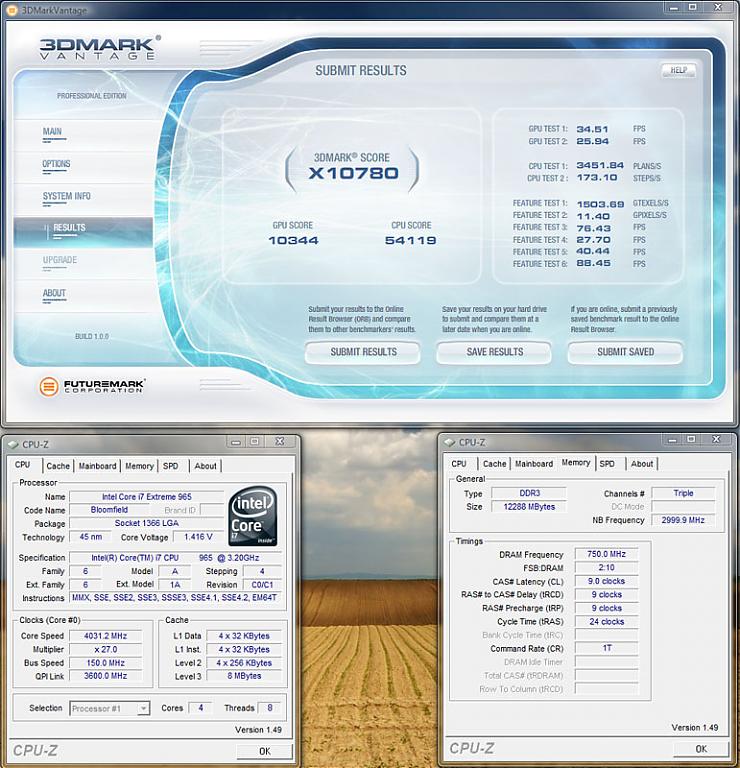Click the Name field Intel Core i7 Extreme 965
740x768 pixels.
[146, 497]
